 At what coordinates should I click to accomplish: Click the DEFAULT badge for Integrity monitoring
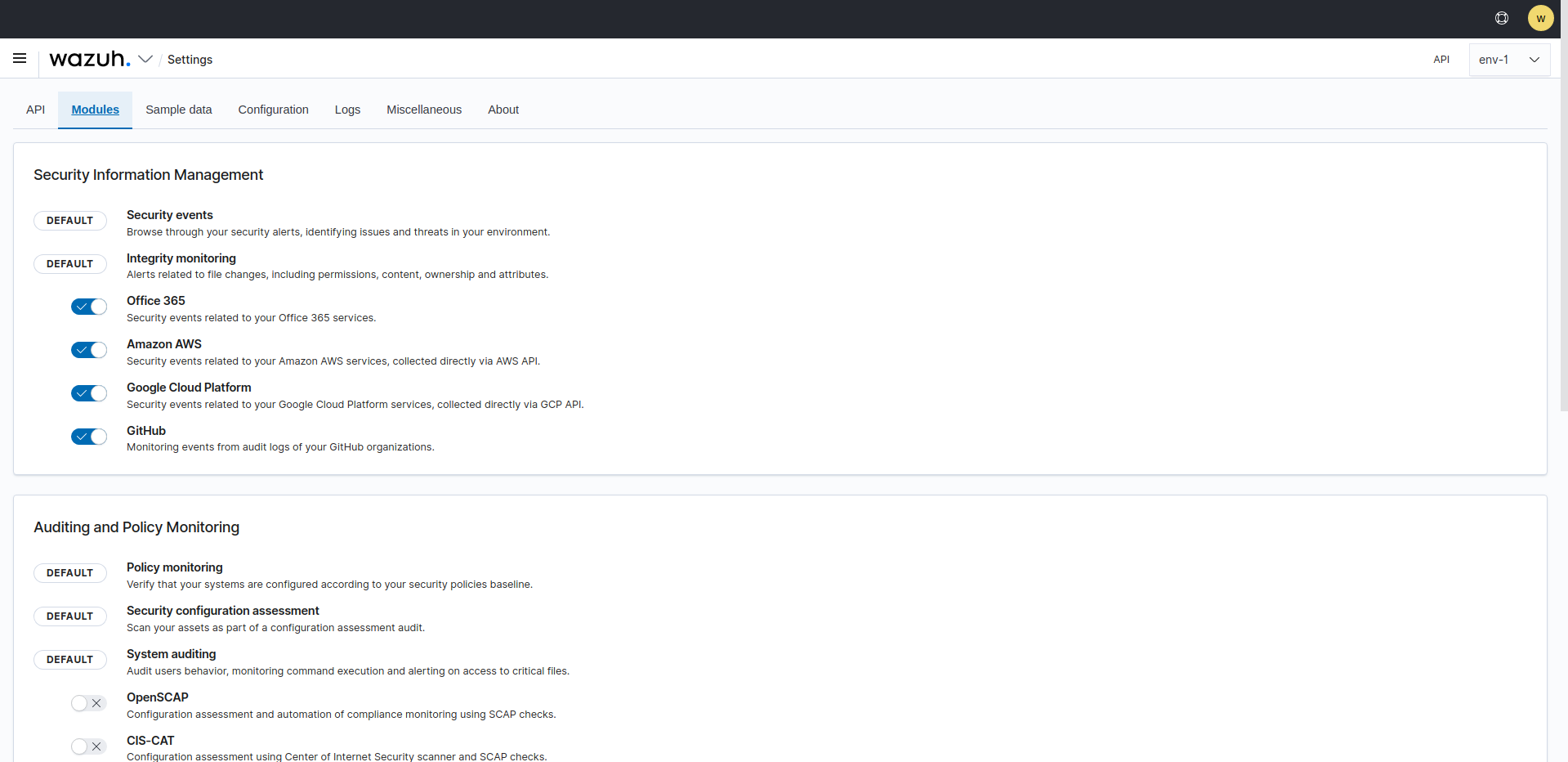[70, 264]
